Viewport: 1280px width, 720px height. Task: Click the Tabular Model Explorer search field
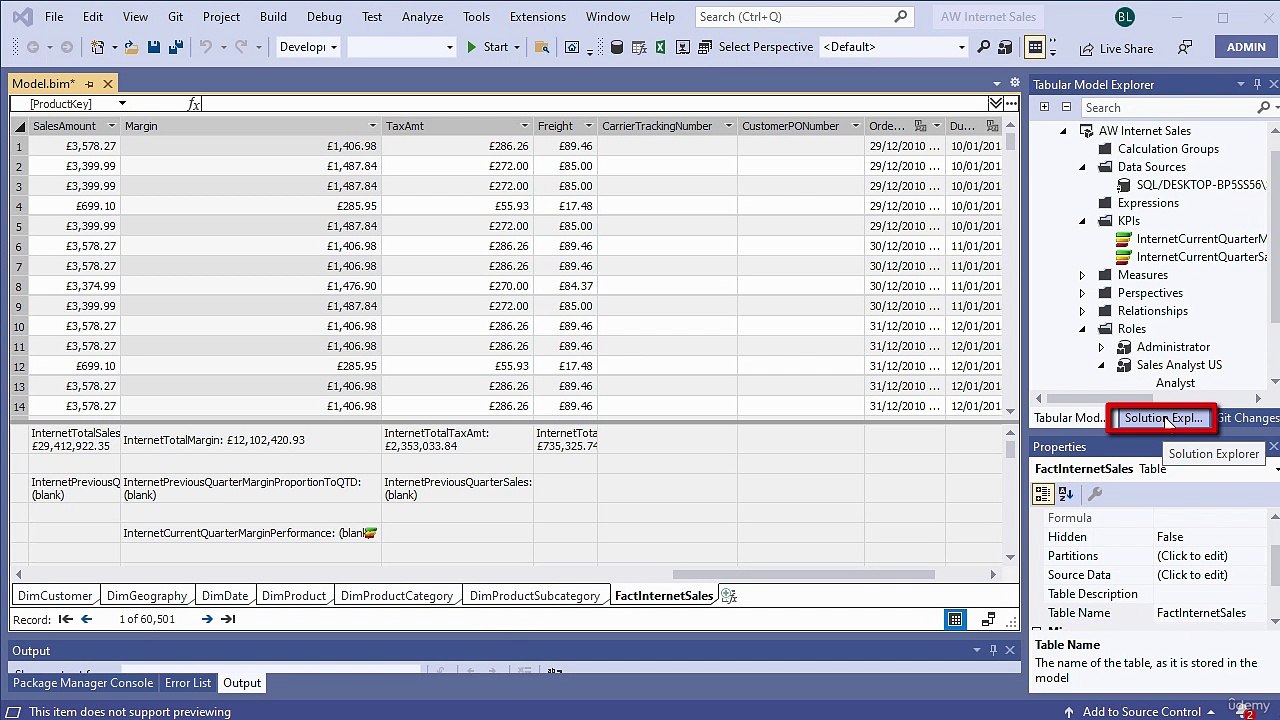(1168, 108)
